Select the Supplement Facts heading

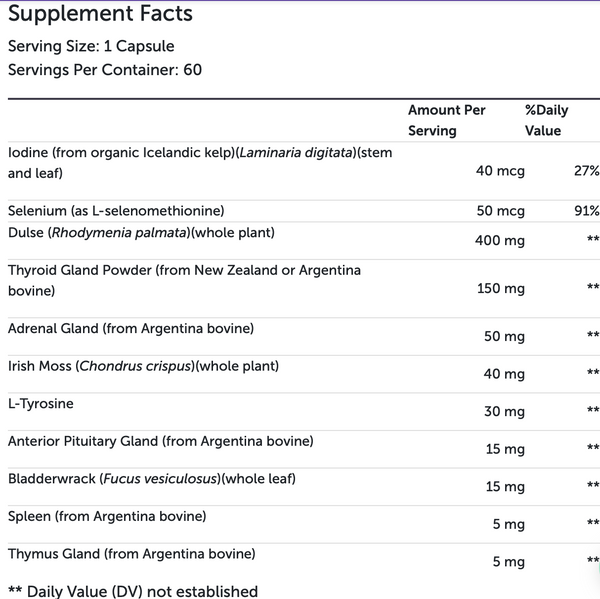coord(100,13)
